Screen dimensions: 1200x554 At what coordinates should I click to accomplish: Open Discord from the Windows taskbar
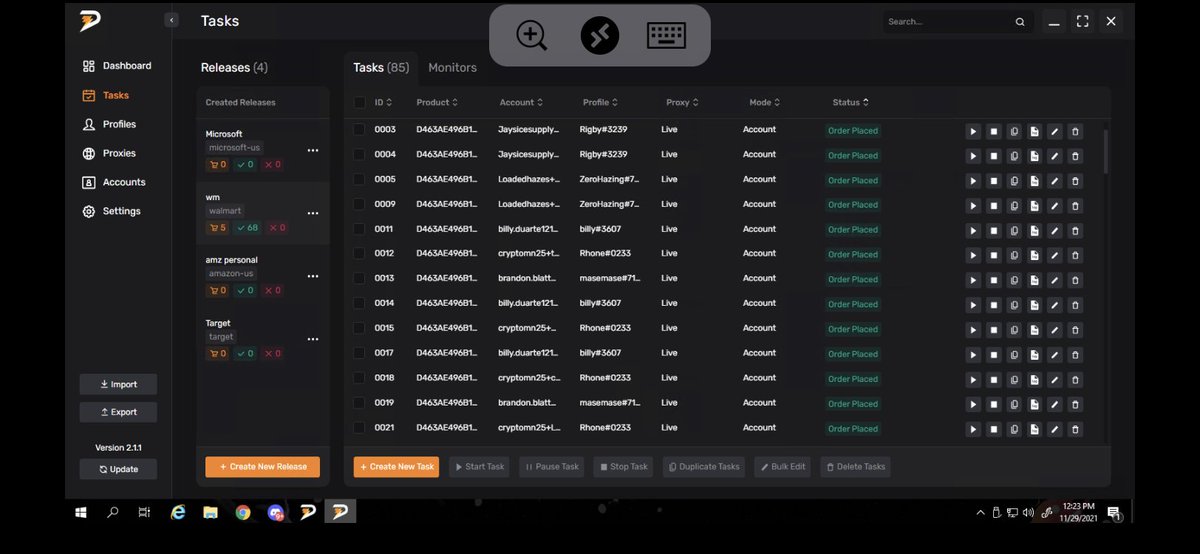276,512
